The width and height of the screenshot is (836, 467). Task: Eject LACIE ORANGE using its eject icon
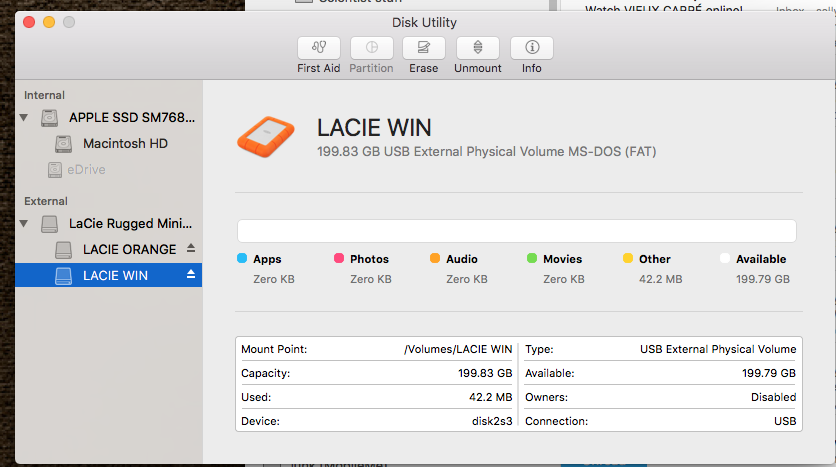(x=191, y=248)
